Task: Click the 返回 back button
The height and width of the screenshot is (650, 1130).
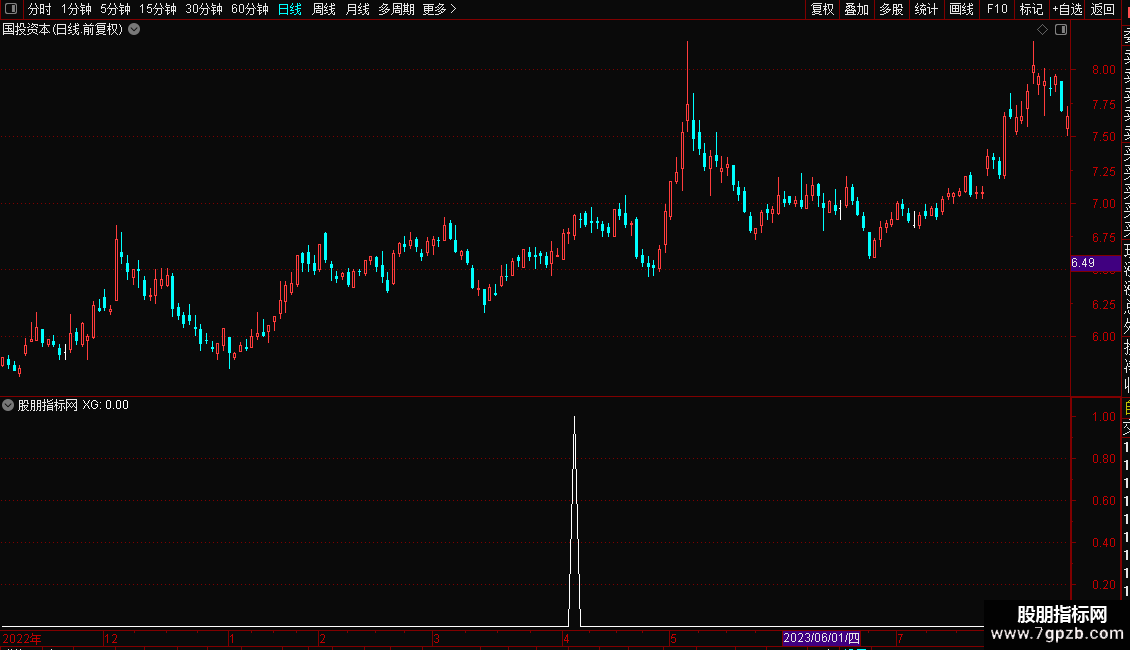Action: [x=1103, y=9]
